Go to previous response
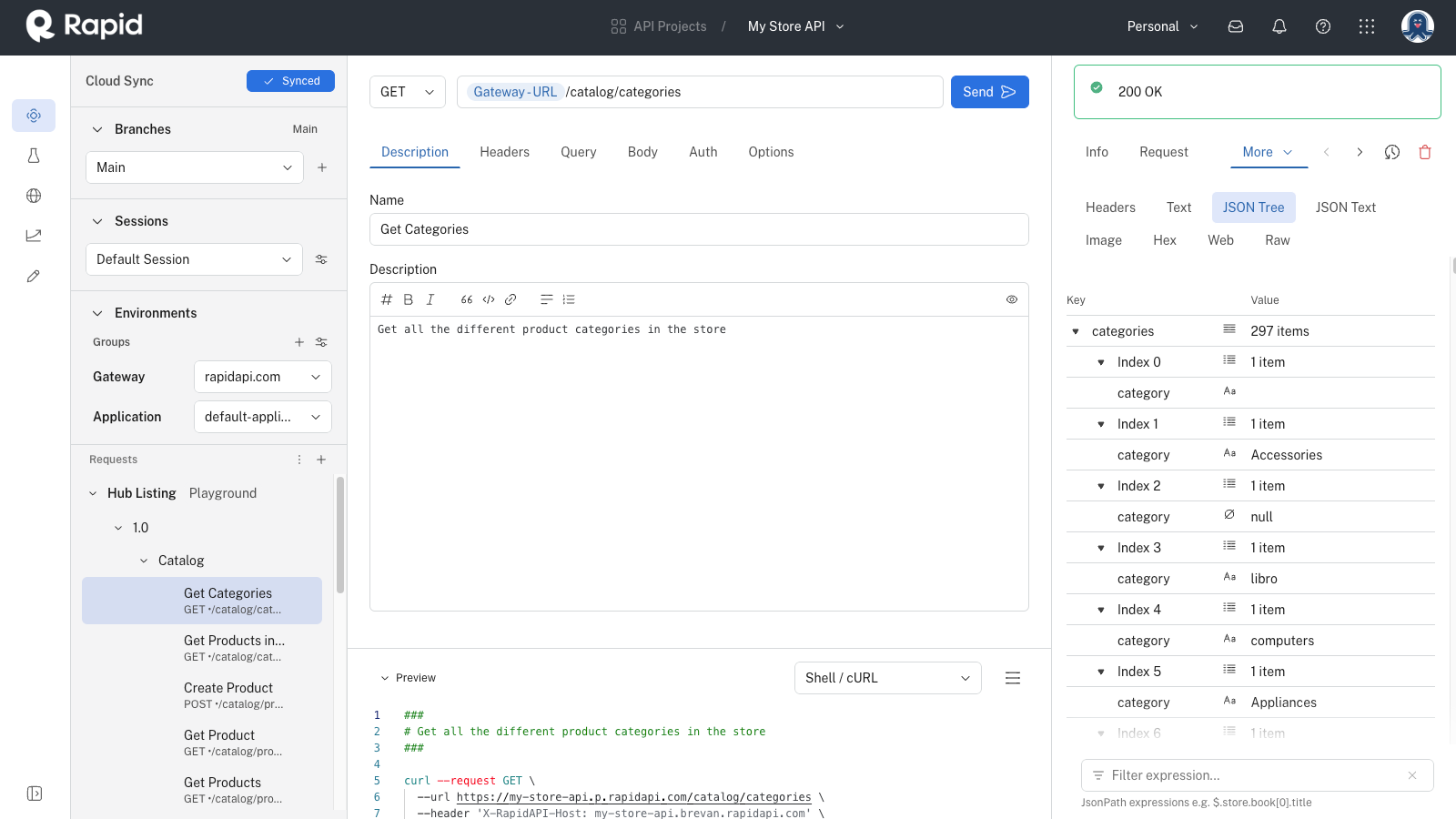Viewport: 1456px width, 819px height. point(1327,152)
